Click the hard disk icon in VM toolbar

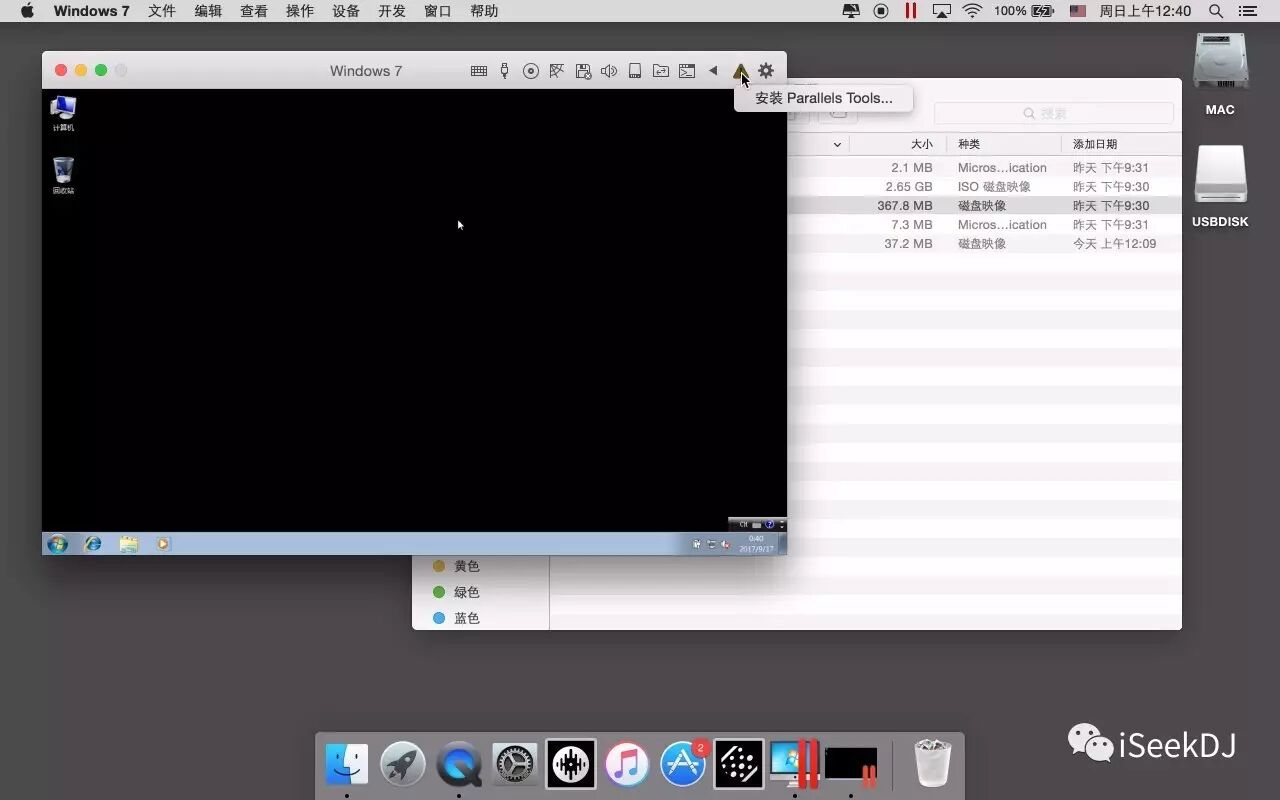pyautogui.click(x=635, y=71)
